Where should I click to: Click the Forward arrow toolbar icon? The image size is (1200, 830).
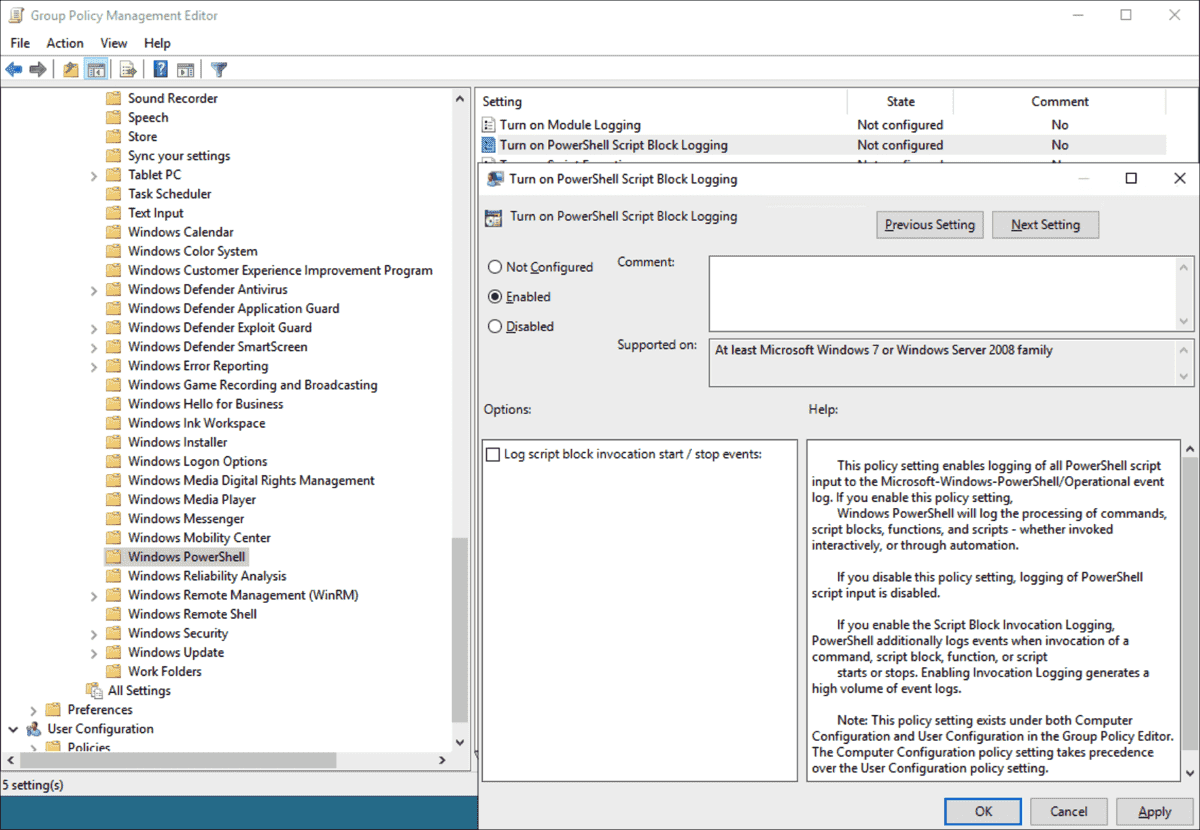[38, 69]
